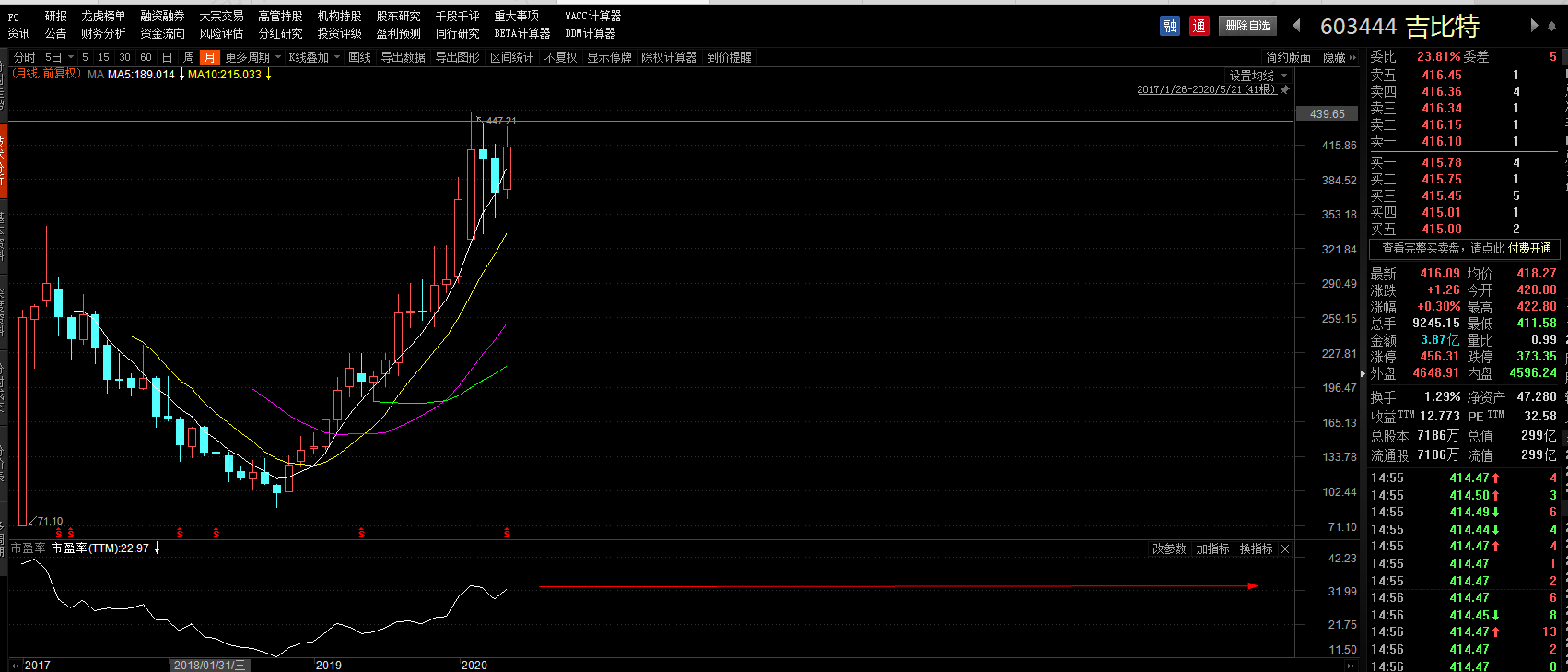Close the 市盈率 indicator panel with X
1568x672 pixels.
[x=1285, y=548]
